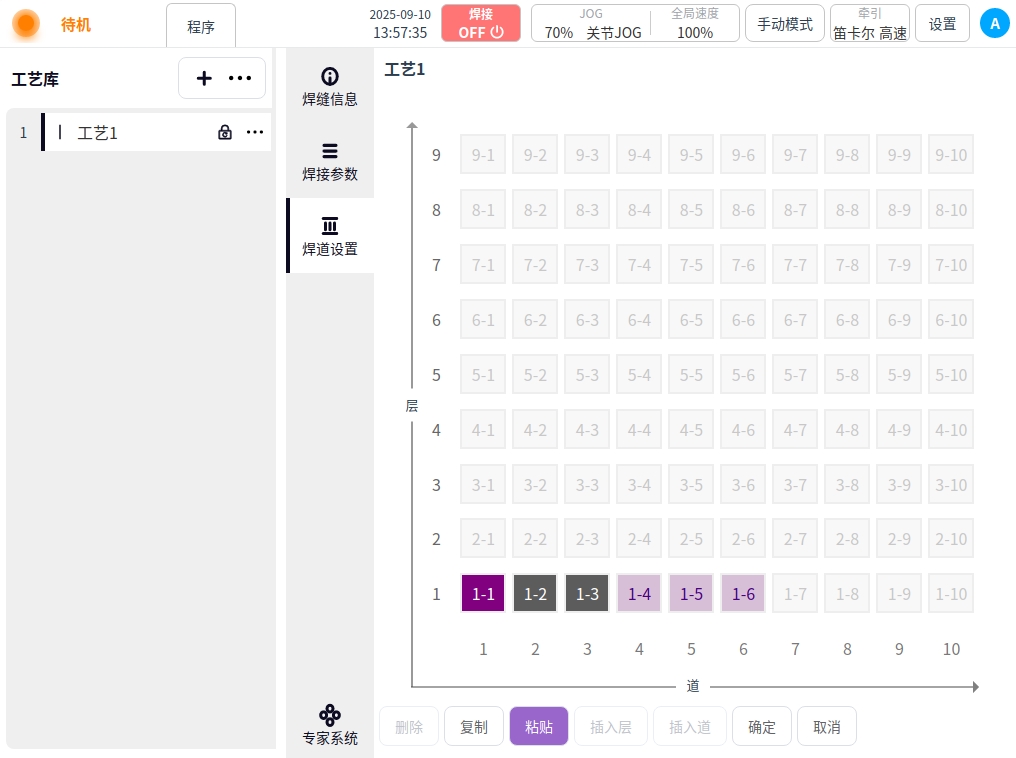Expand the JOG speed selector
Viewport: 1016px width, 758px height.
[x=592, y=23]
